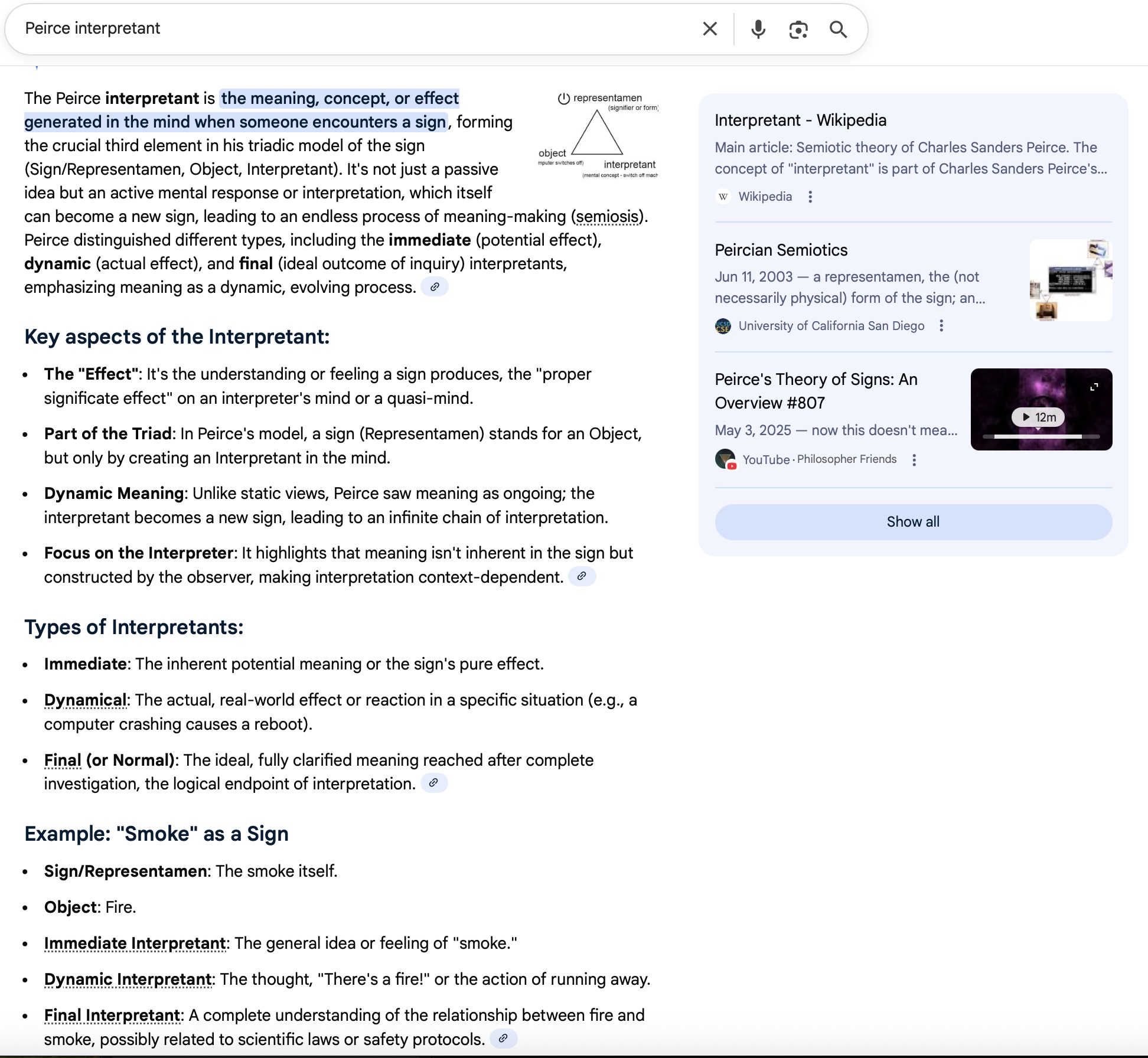Clear the search box with X icon

pos(710,29)
